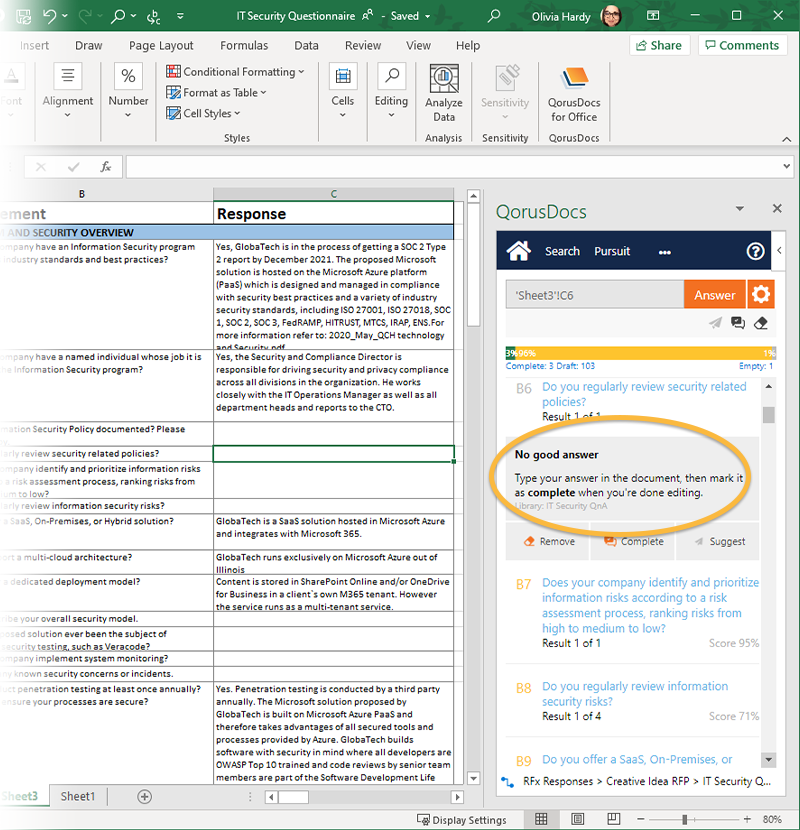800x830 pixels.
Task: Click the 'Sheet3'!C6 reference field
Action: pyautogui.click(x=595, y=295)
